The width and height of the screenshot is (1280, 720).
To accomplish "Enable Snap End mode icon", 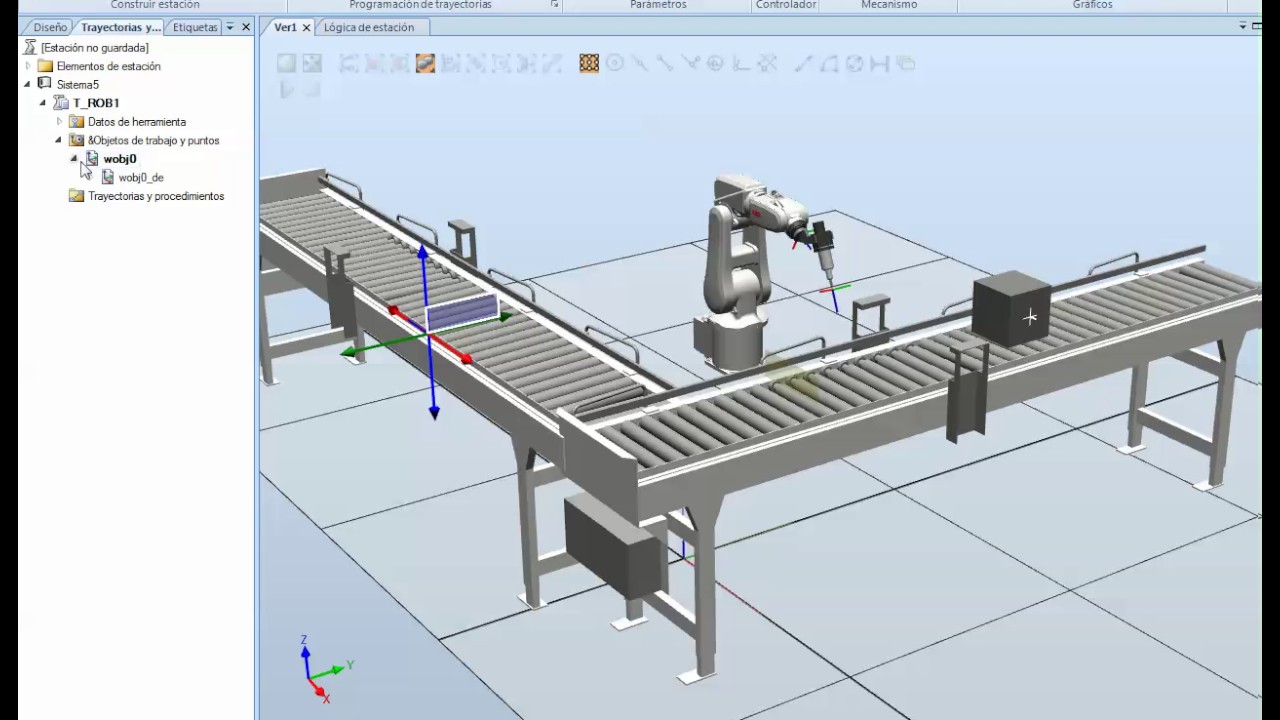I will [664, 64].
